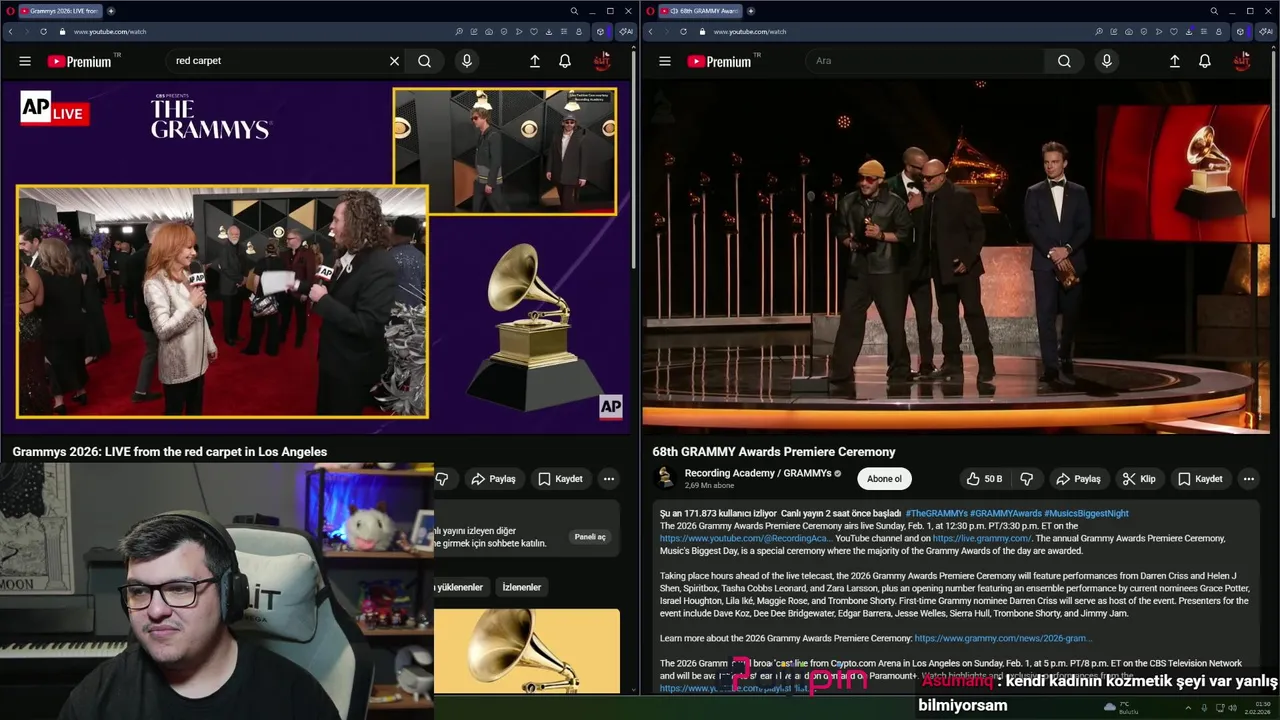Dislike the 68th GRAMMY Awards video
Image resolution: width=1280 pixels, height=720 pixels.
1026,479
